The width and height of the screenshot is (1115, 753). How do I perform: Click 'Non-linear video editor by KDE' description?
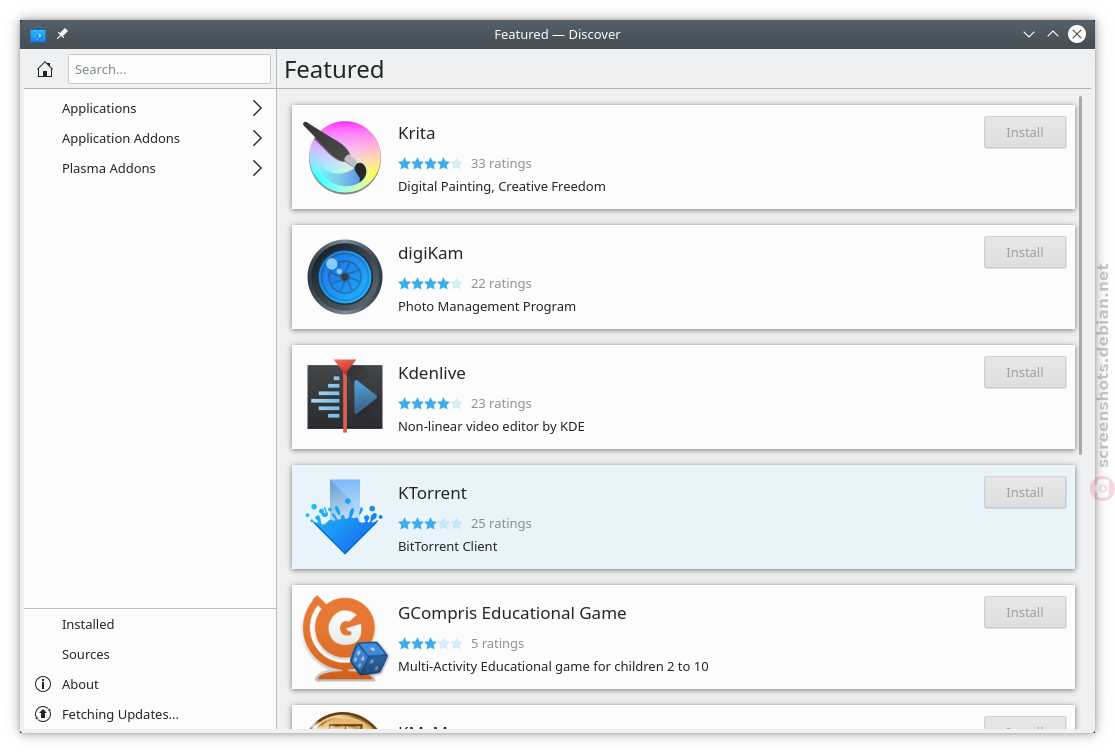click(x=491, y=427)
